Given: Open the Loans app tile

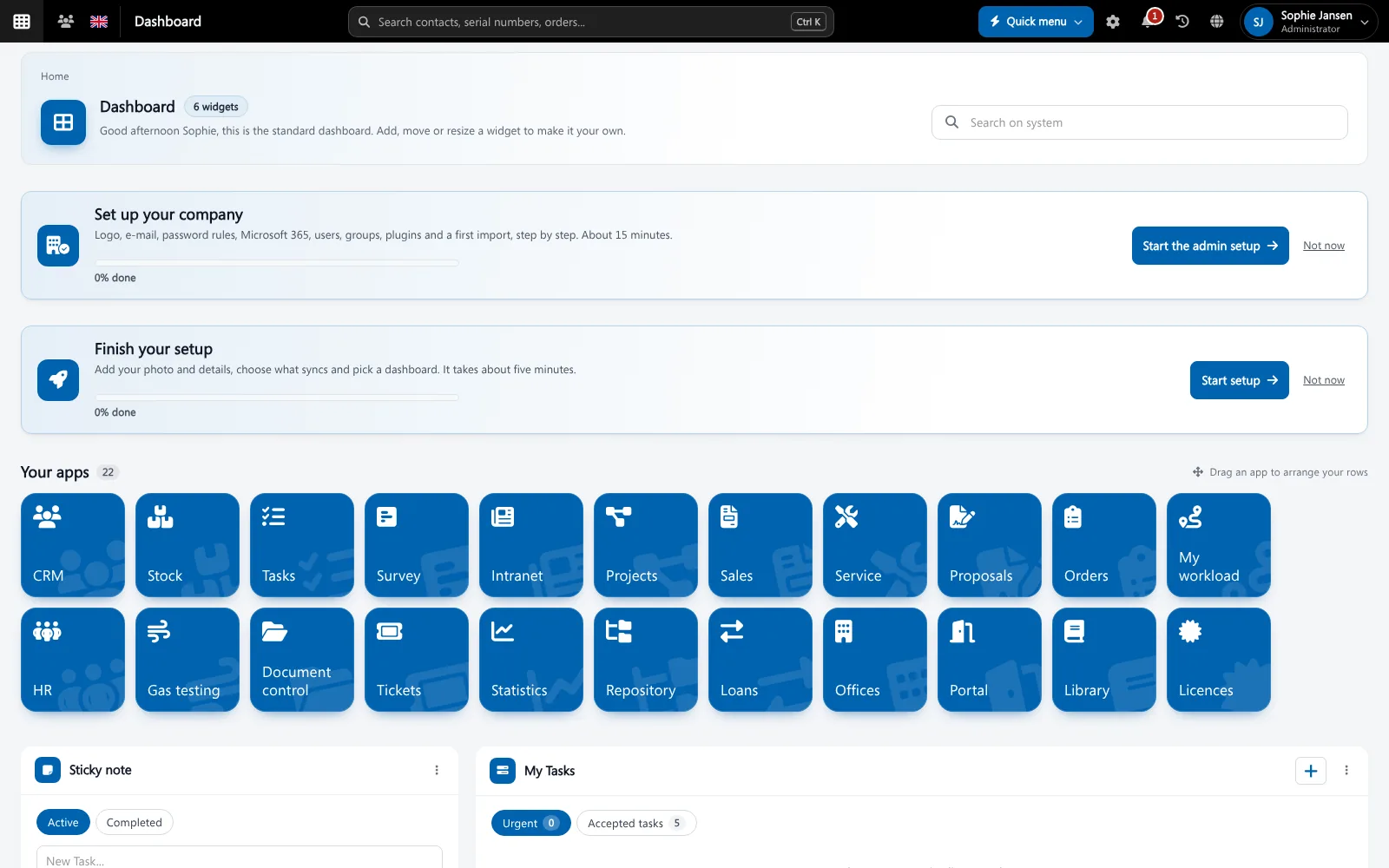Looking at the screenshot, I should 760,660.
